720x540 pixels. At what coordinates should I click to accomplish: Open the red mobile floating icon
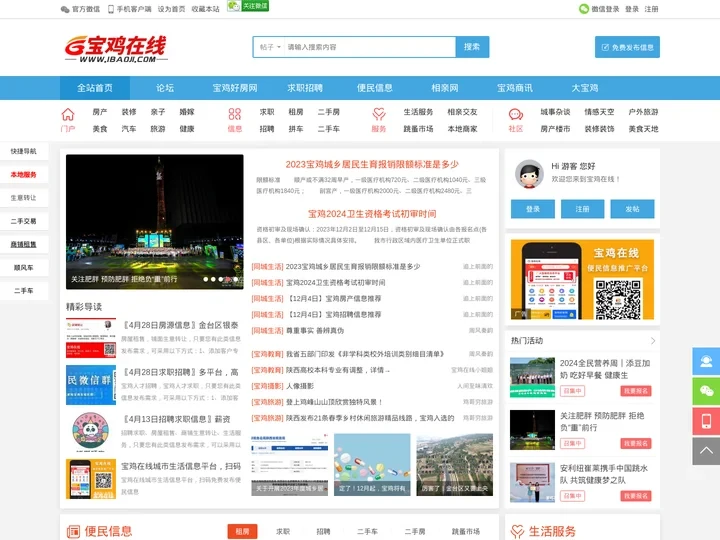tap(706, 421)
